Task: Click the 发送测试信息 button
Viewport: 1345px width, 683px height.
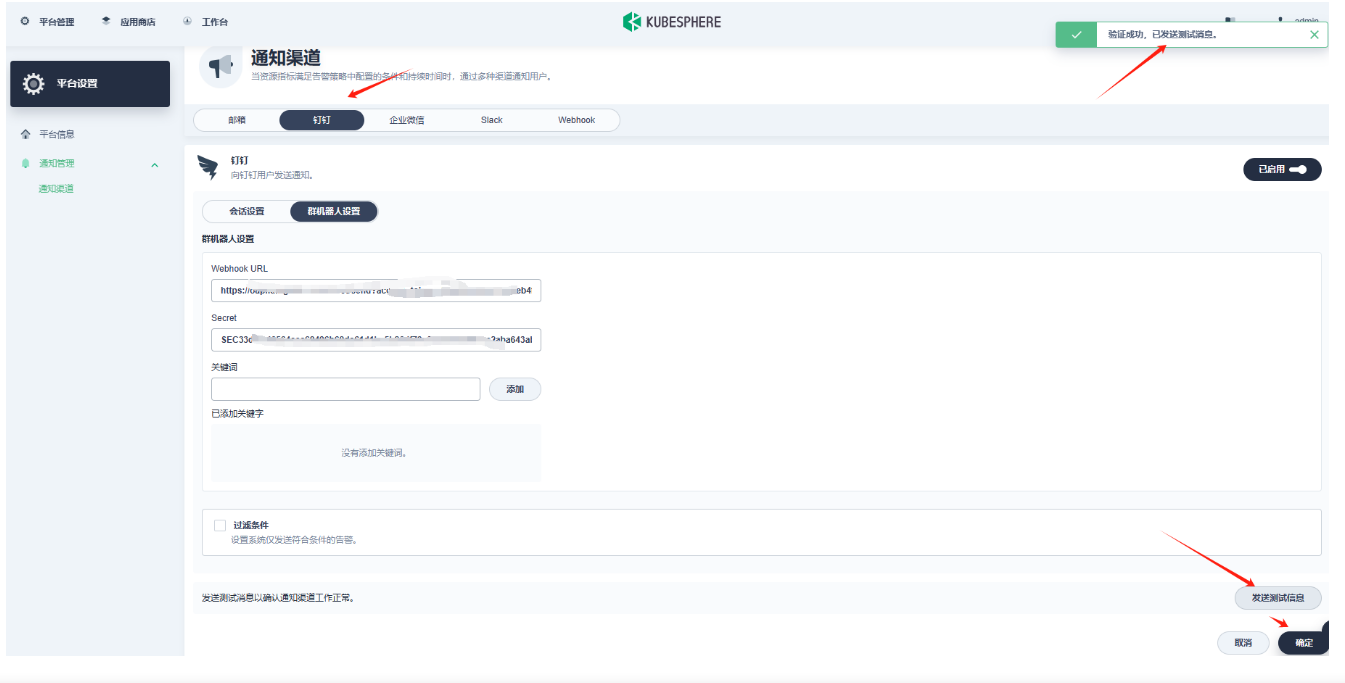Action: pos(1278,598)
